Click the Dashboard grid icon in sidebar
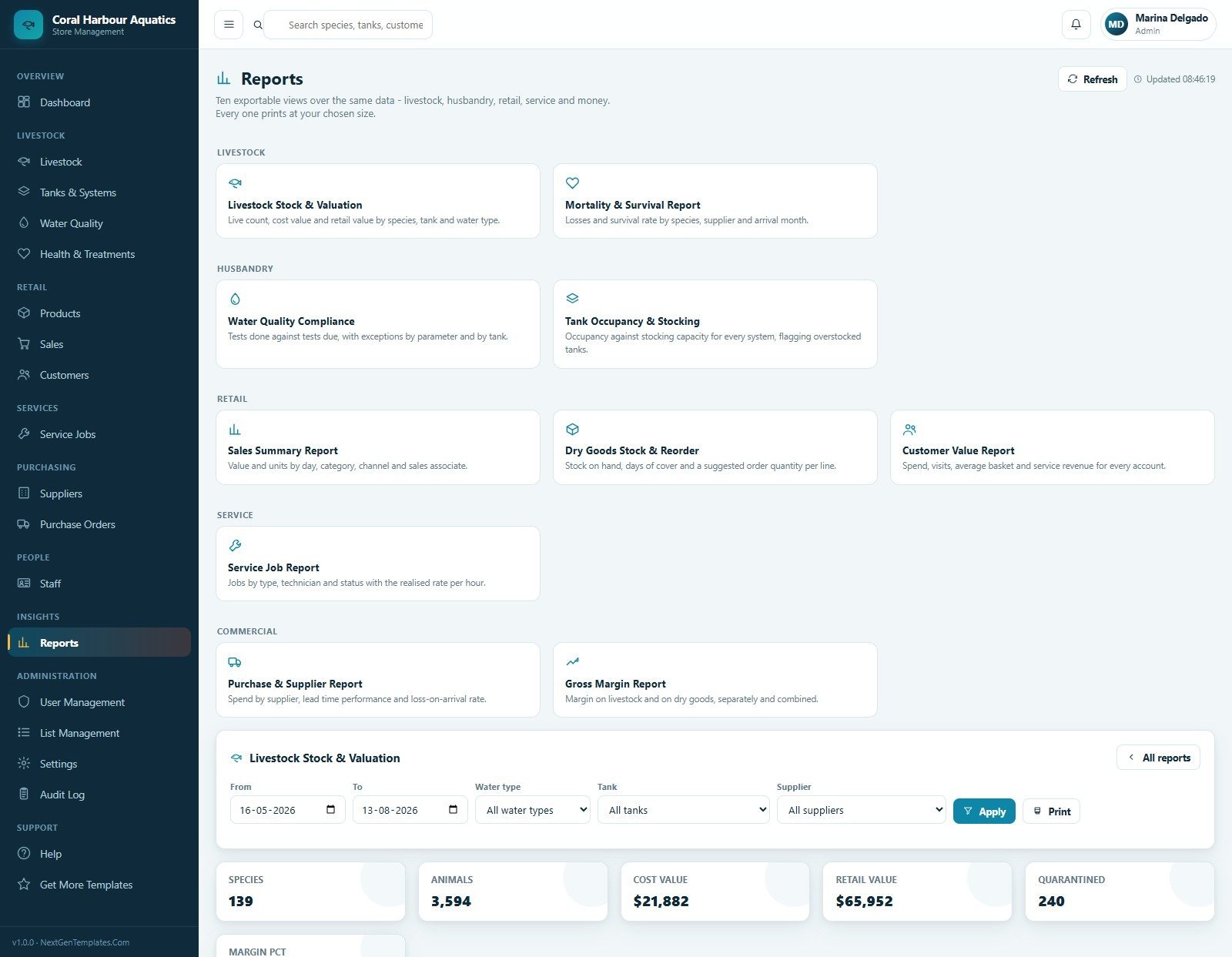The height and width of the screenshot is (957, 1232). 24,102
